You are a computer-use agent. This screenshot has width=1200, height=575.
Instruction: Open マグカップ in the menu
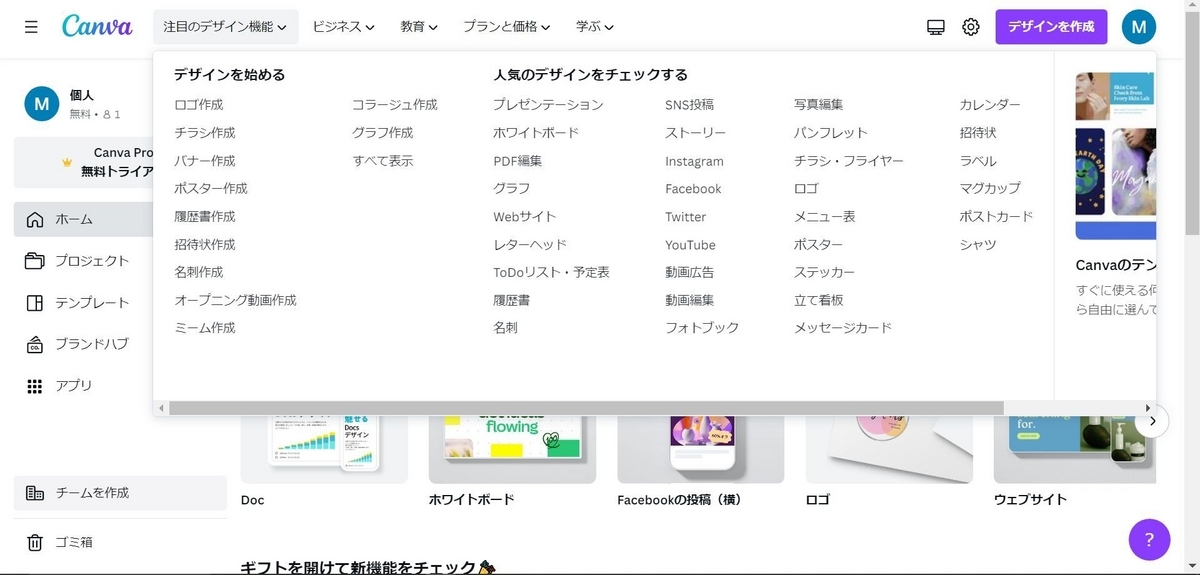point(990,188)
